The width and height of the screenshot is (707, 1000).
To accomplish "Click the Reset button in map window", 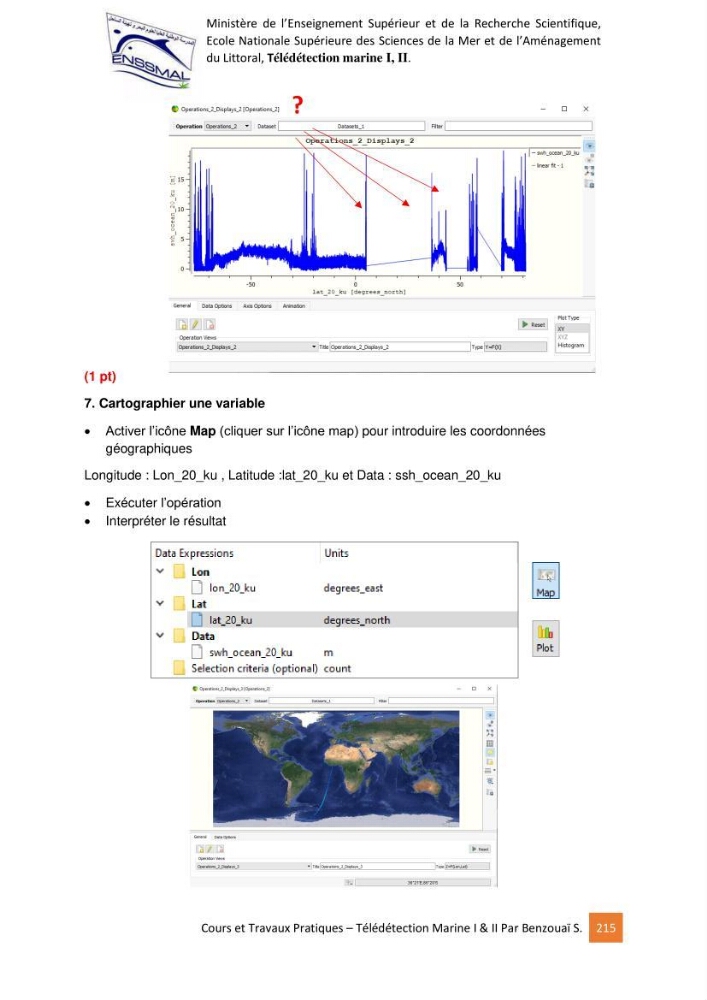I will (480, 849).
